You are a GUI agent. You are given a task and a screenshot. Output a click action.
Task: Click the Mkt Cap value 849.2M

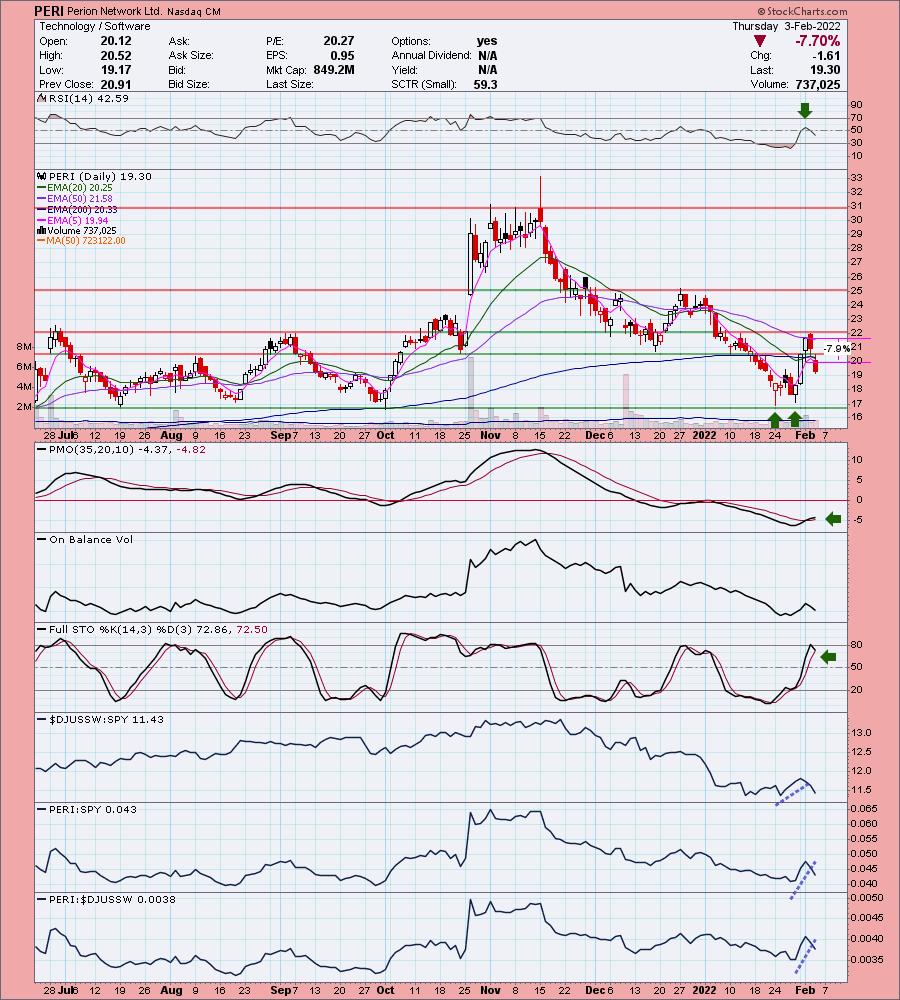(x=334, y=70)
